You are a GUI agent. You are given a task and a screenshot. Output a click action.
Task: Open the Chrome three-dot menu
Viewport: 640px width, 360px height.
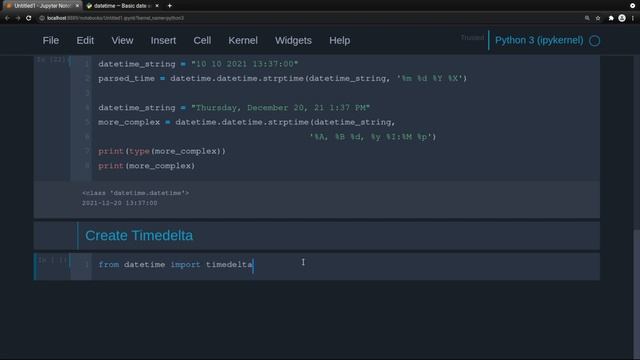[x=633, y=18]
